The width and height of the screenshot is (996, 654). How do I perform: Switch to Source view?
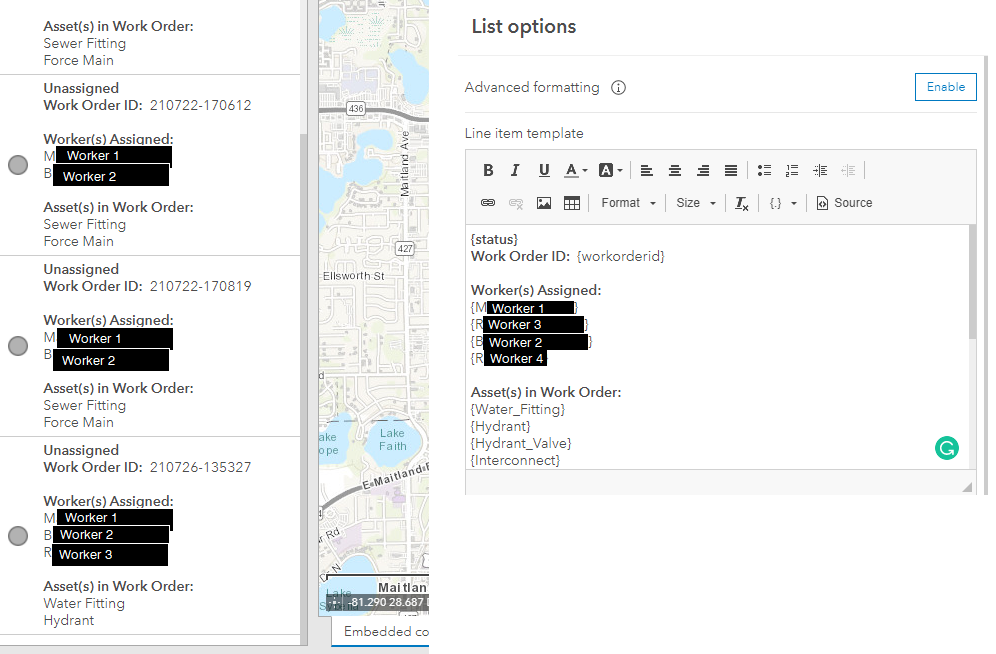pyautogui.click(x=844, y=203)
